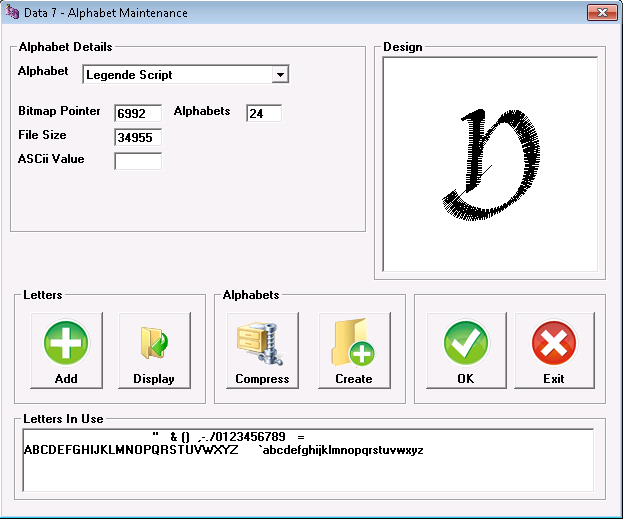This screenshot has width=623, height=519.
Task: Click the app icon in the title bar
Action: click(12, 12)
